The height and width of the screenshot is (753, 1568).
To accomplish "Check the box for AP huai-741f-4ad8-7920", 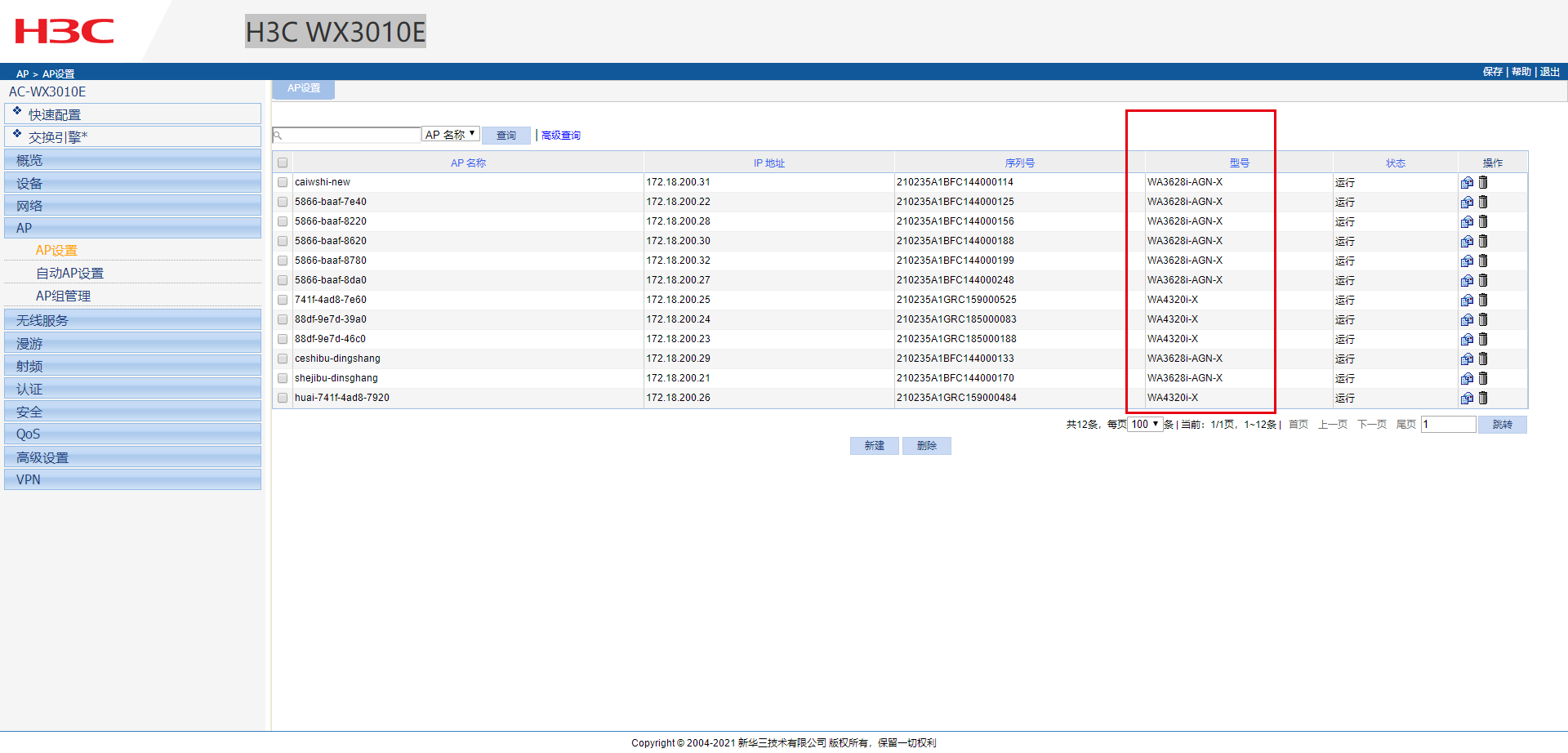I will click(283, 398).
